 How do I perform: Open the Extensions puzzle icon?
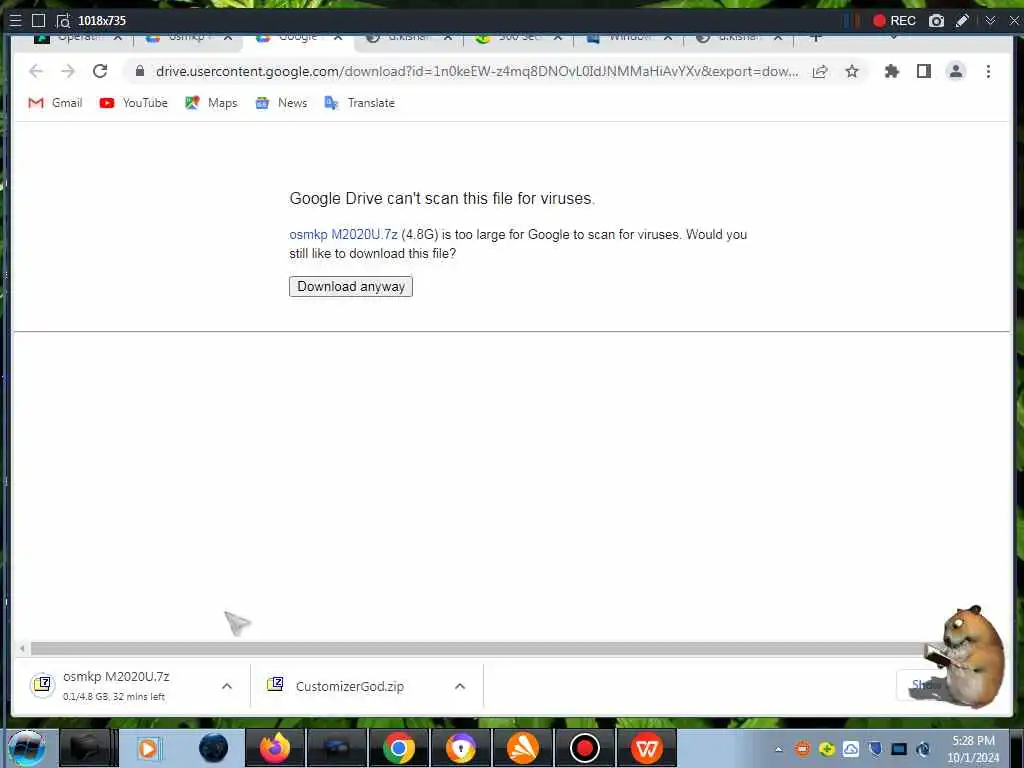tap(891, 71)
